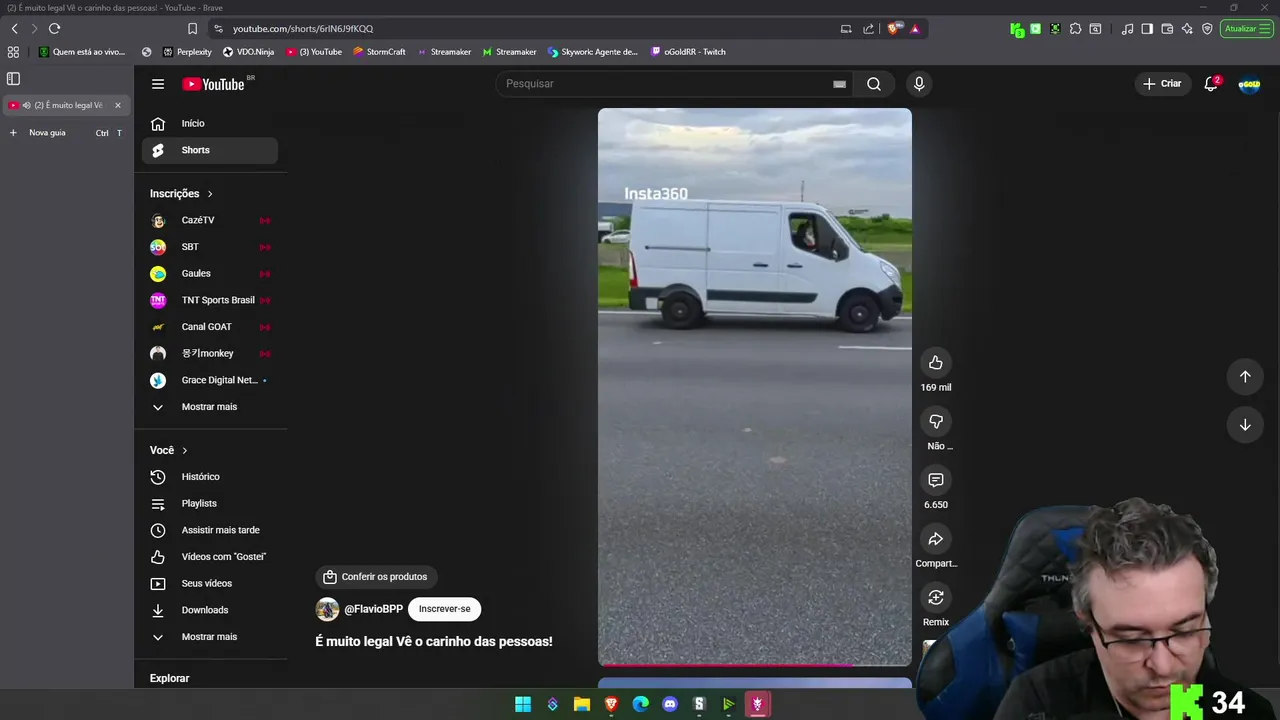The height and width of the screenshot is (720, 1280).
Task: Open the TNT Sports Brasil channel
Action: pos(209,300)
